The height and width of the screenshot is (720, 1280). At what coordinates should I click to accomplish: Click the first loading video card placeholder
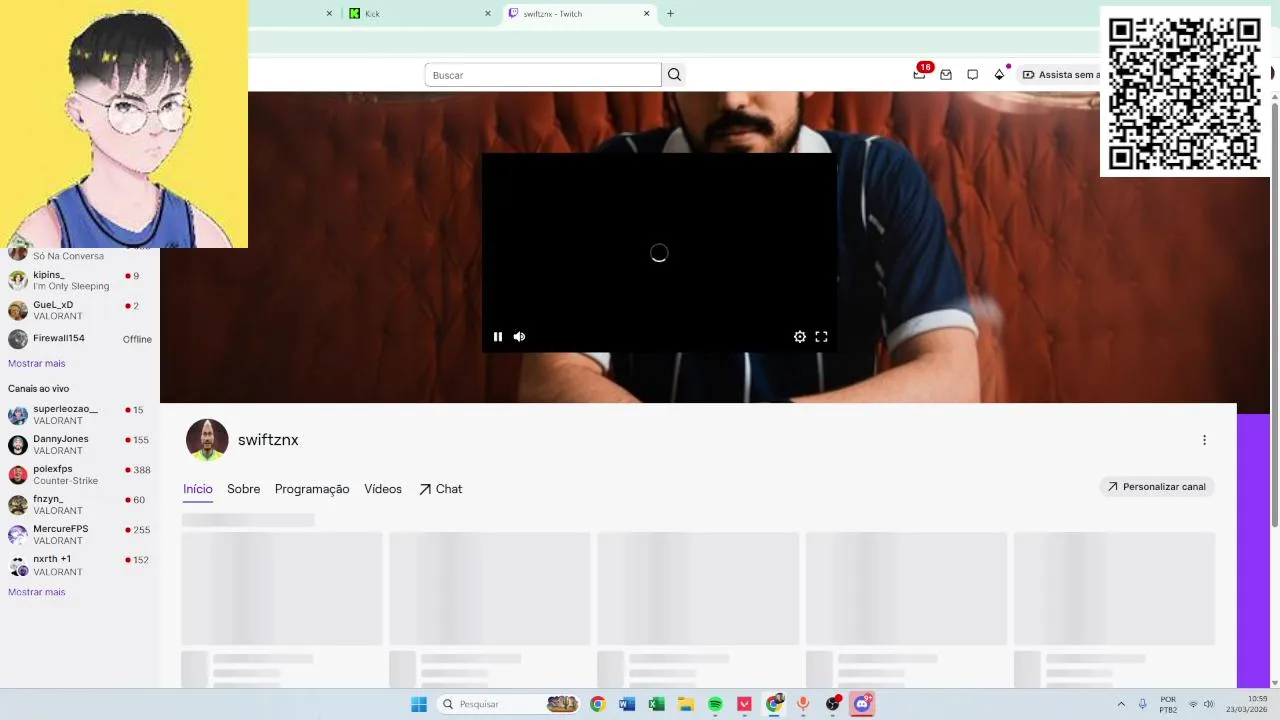coord(282,588)
